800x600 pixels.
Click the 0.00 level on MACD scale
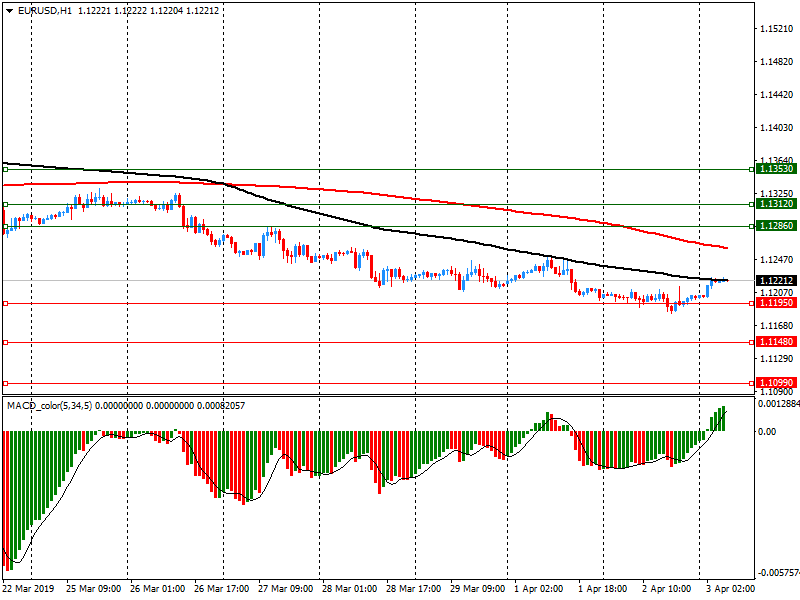click(767, 432)
